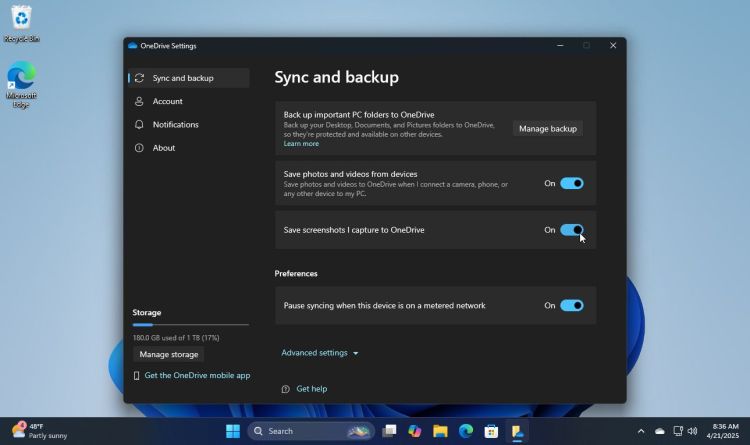Click Manage storage button
Viewport: 750px width, 445px height.
[x=169, y=355]
